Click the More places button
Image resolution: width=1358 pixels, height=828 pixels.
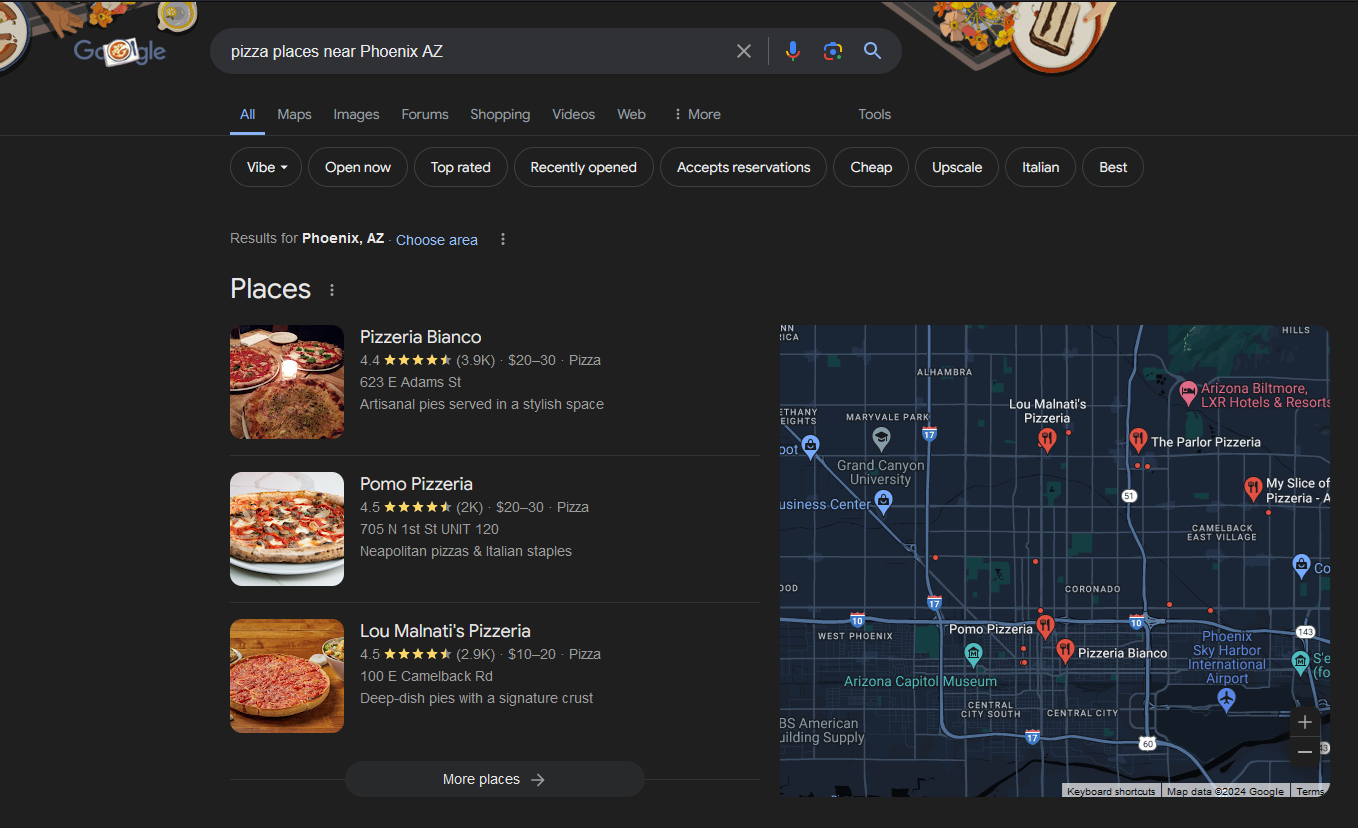[x=494, y=779]
